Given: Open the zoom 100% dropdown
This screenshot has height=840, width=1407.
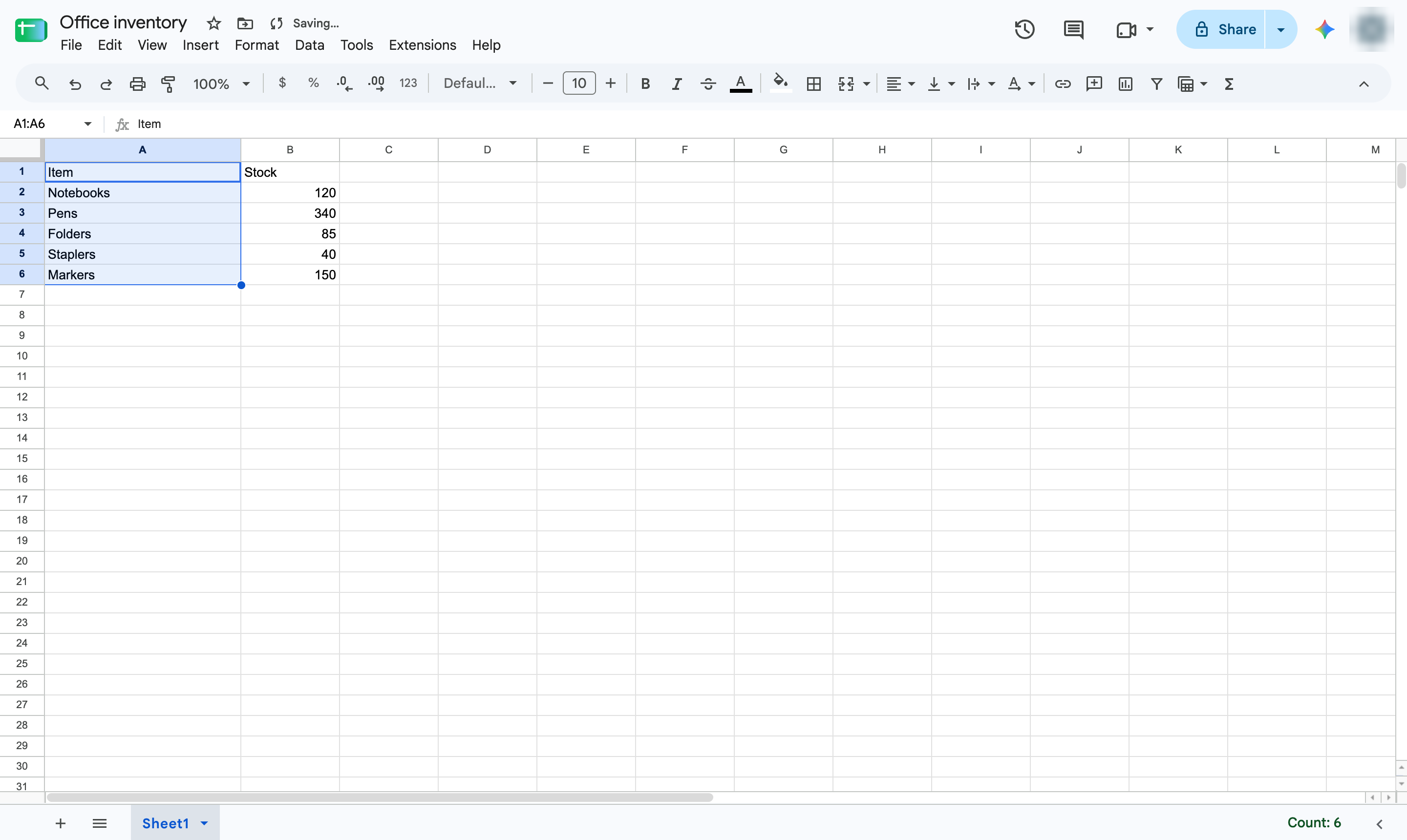Looking at the screenshot, I should (221, 84).
